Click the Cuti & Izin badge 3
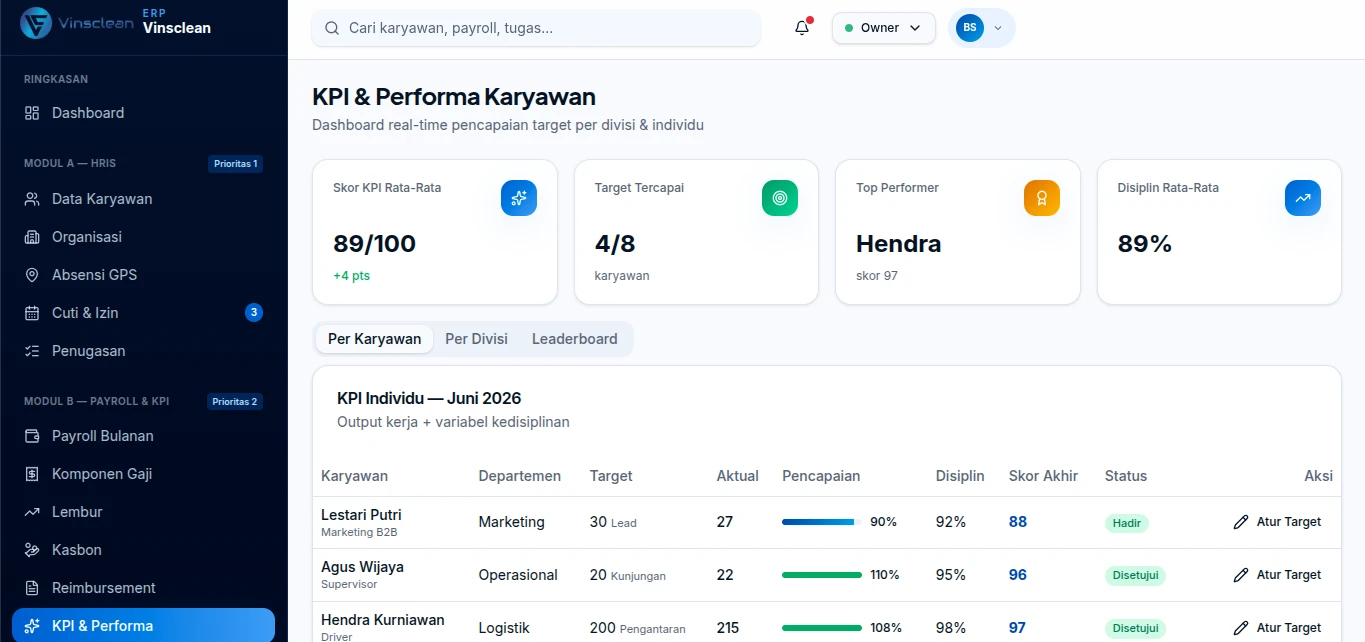1365x642 pixels. (x=254, y=313)
